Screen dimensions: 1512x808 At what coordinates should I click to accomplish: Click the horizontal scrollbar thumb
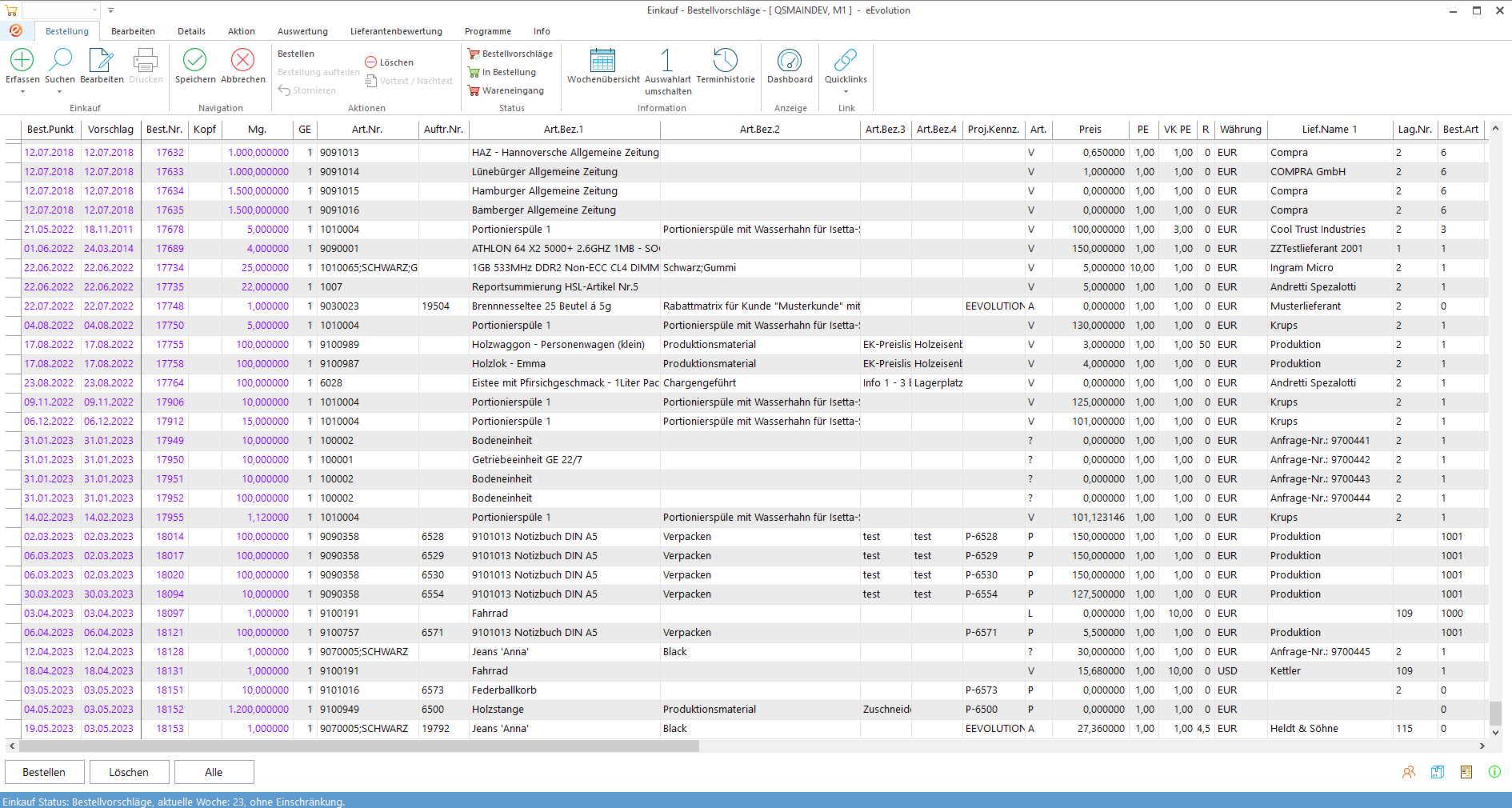tap(358, 746)
